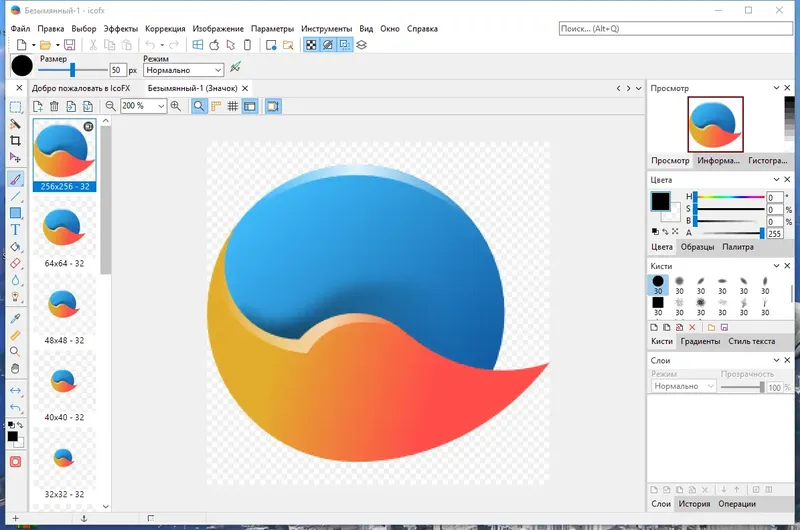Screen dimensions: 800x530
Task: Switch to the История tab
Action: click(693, 504)
